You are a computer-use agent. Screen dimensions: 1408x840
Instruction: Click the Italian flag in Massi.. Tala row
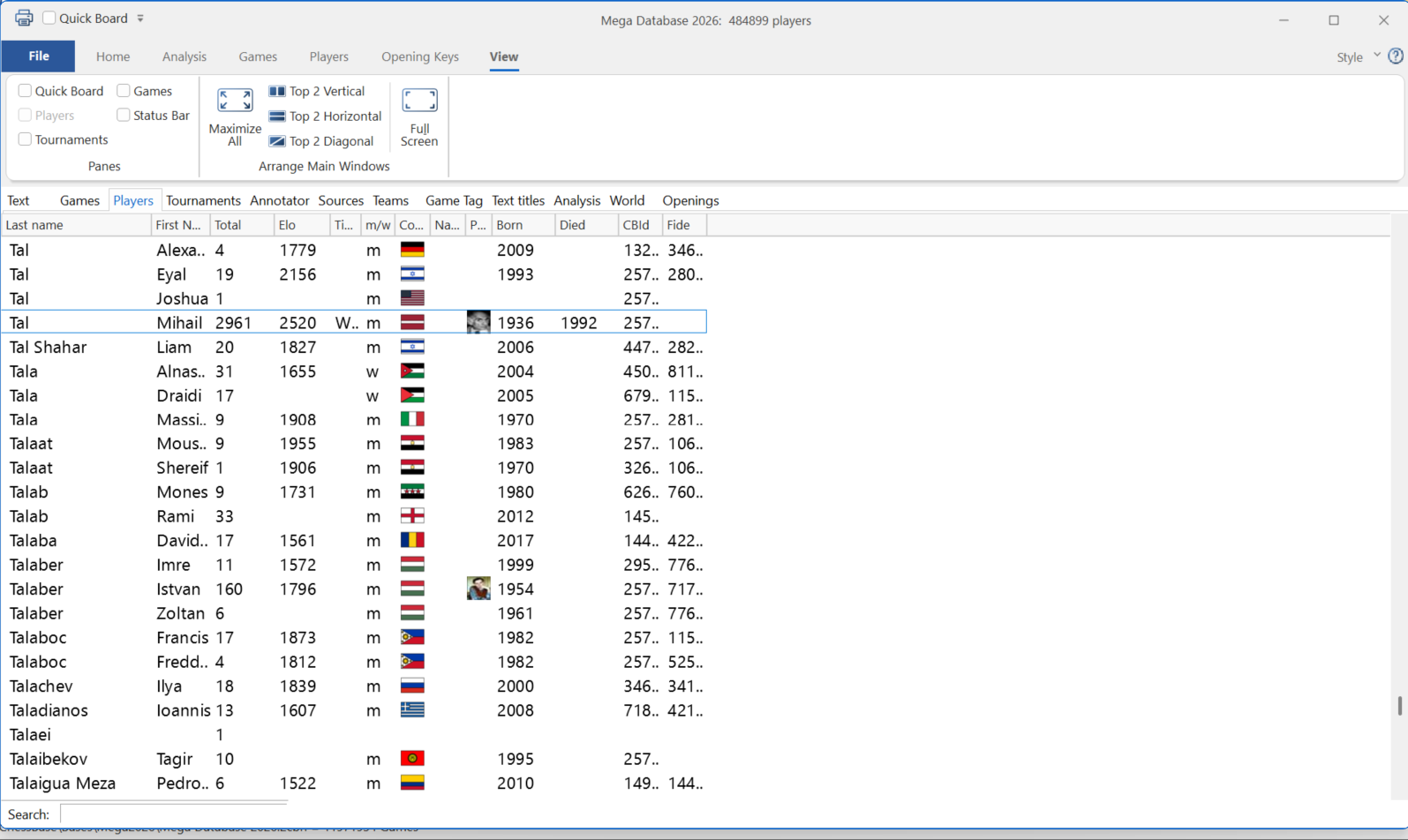412,419
